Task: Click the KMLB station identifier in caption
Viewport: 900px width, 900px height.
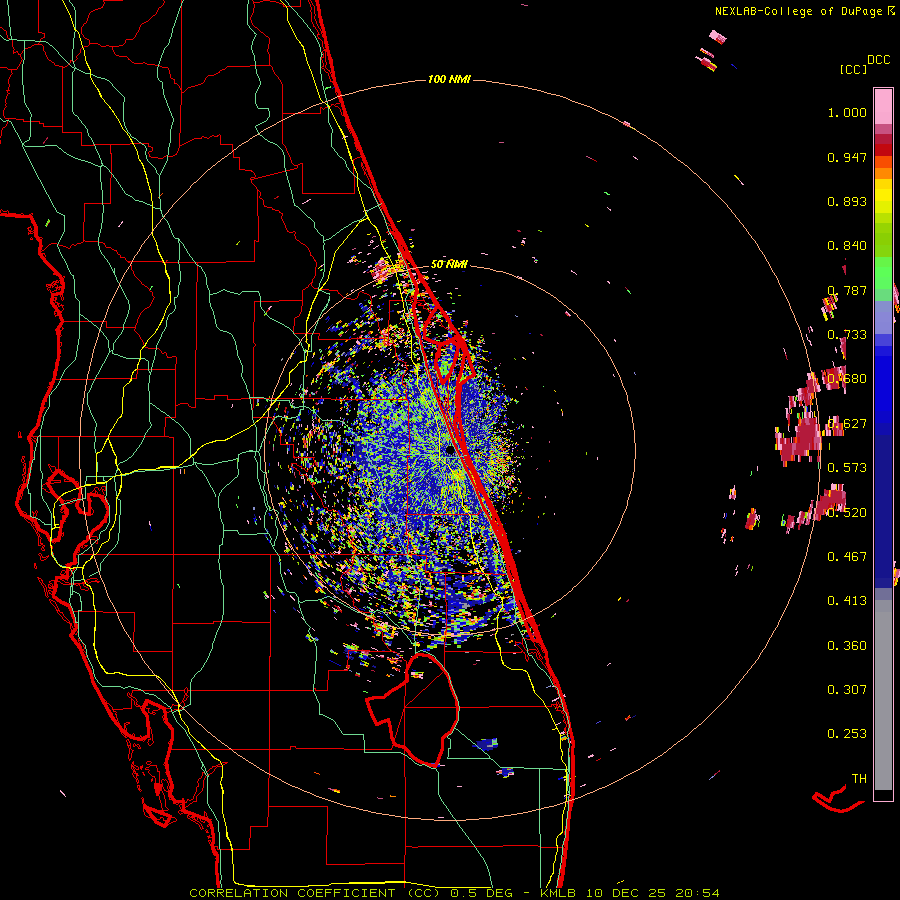Action: (560, 893)
